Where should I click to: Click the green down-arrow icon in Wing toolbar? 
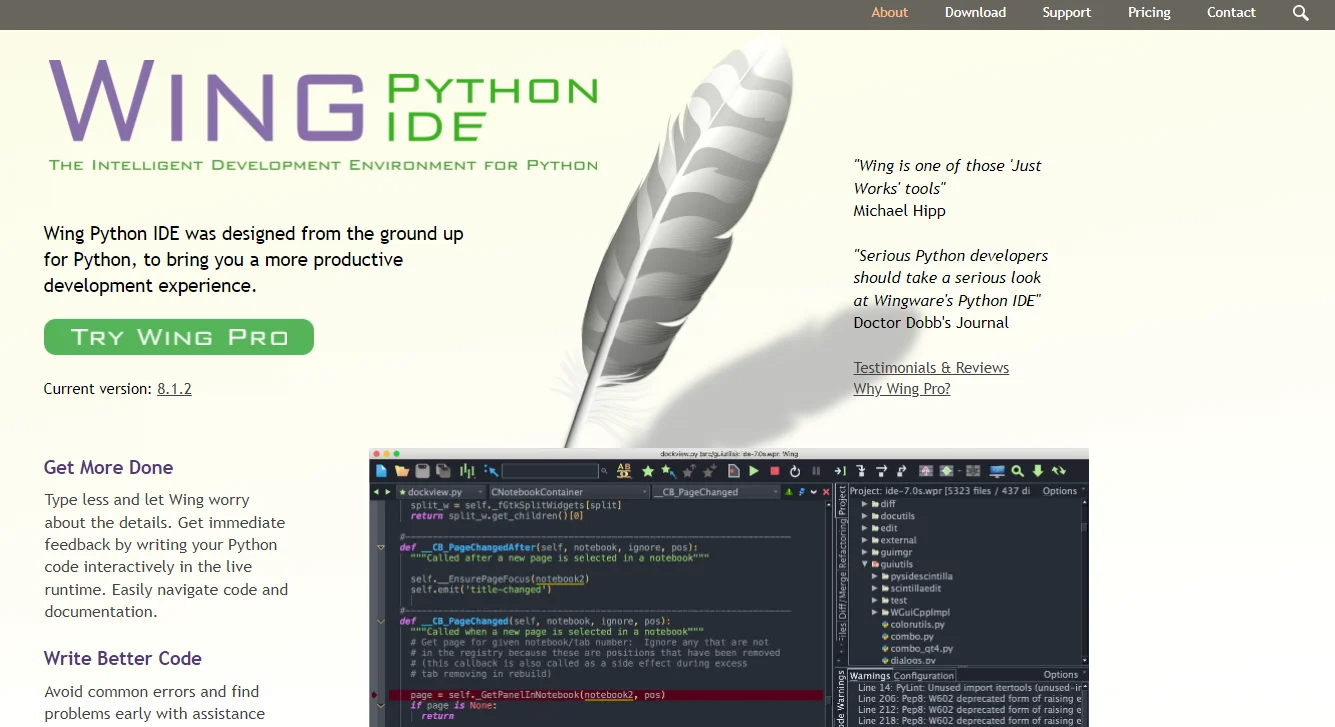coord(1038,470)
